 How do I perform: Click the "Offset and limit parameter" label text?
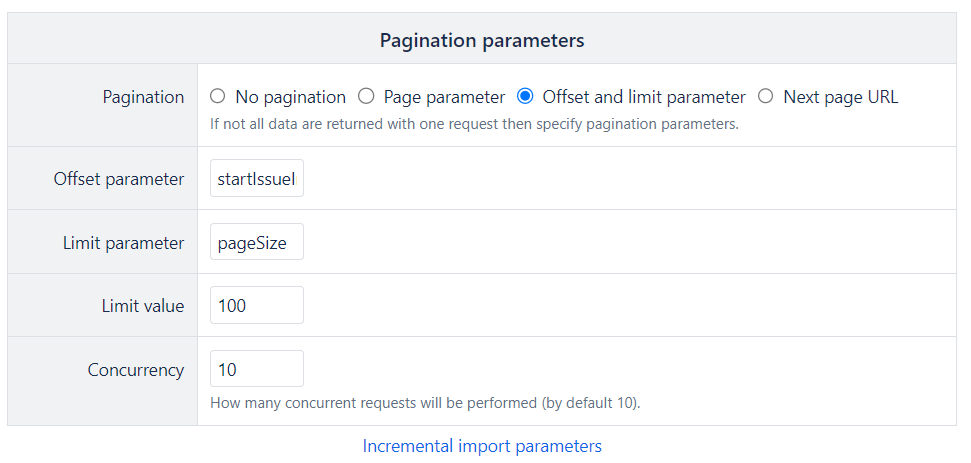[643, 97]
